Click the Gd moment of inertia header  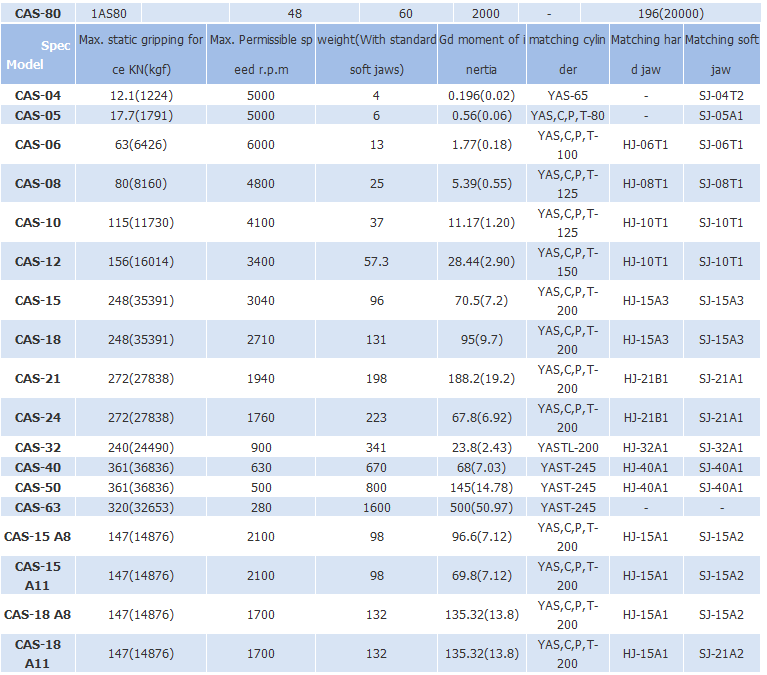(482, 54)
